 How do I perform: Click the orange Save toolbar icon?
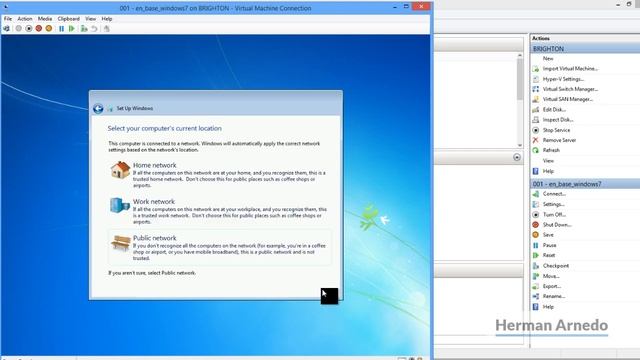(49, 29)
